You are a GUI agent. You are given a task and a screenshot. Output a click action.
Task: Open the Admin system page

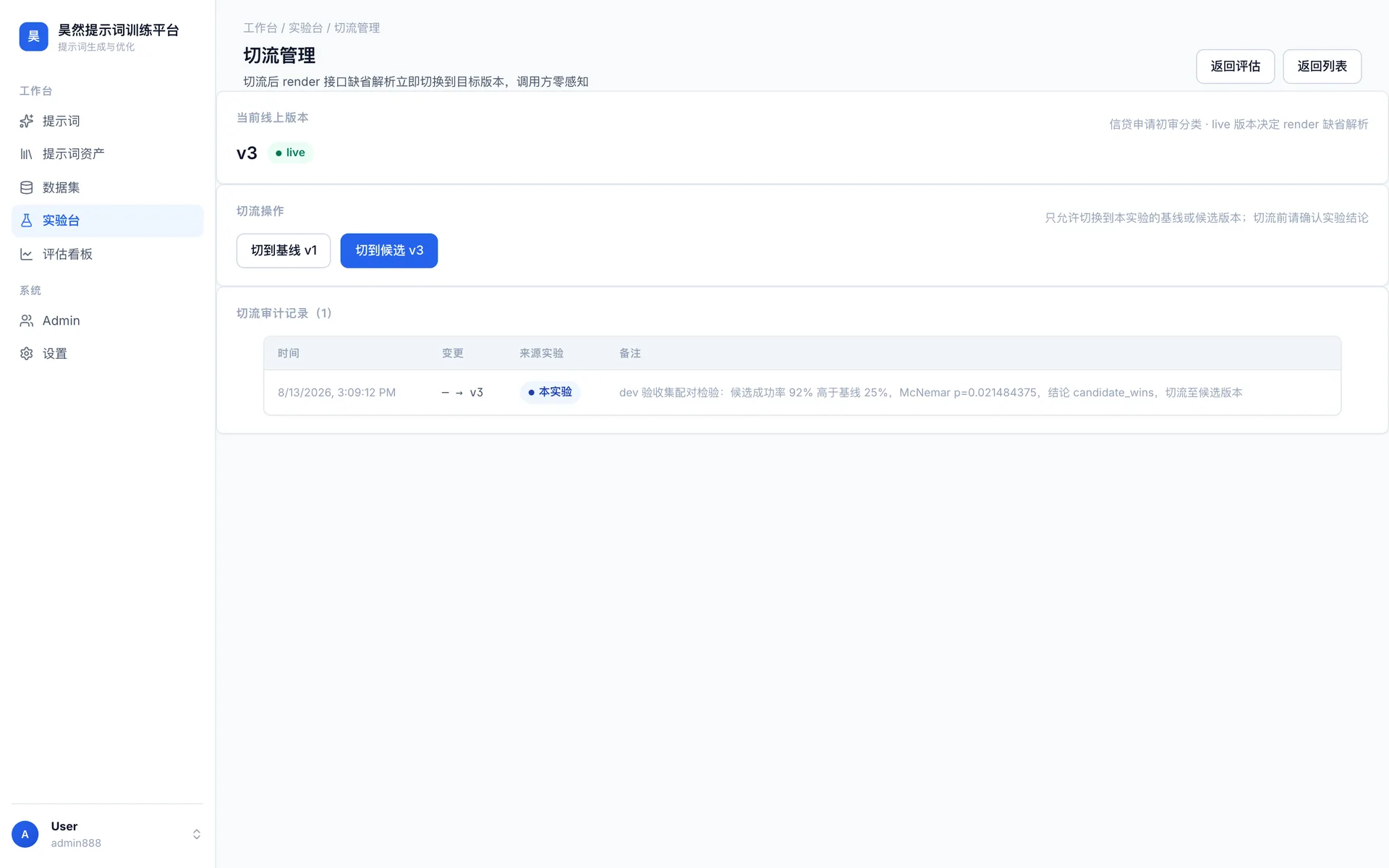[108, 320]
